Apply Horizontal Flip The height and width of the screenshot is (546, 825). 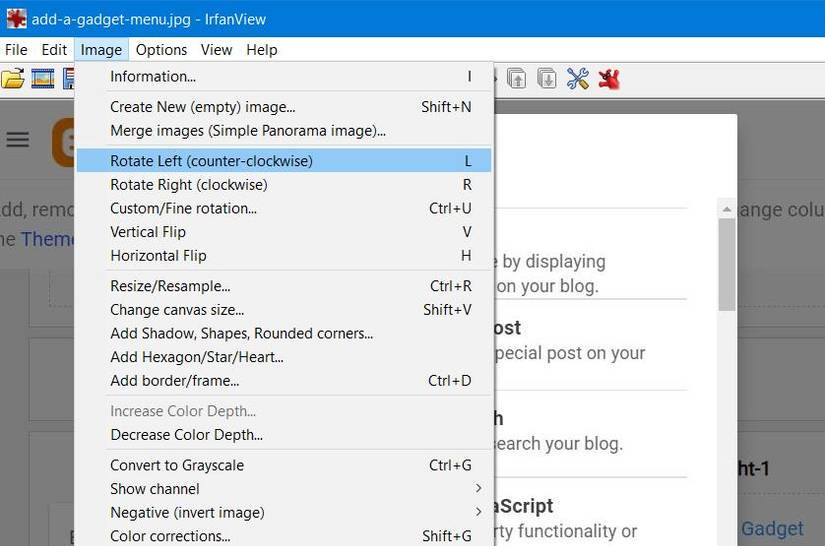click(284, 256)
